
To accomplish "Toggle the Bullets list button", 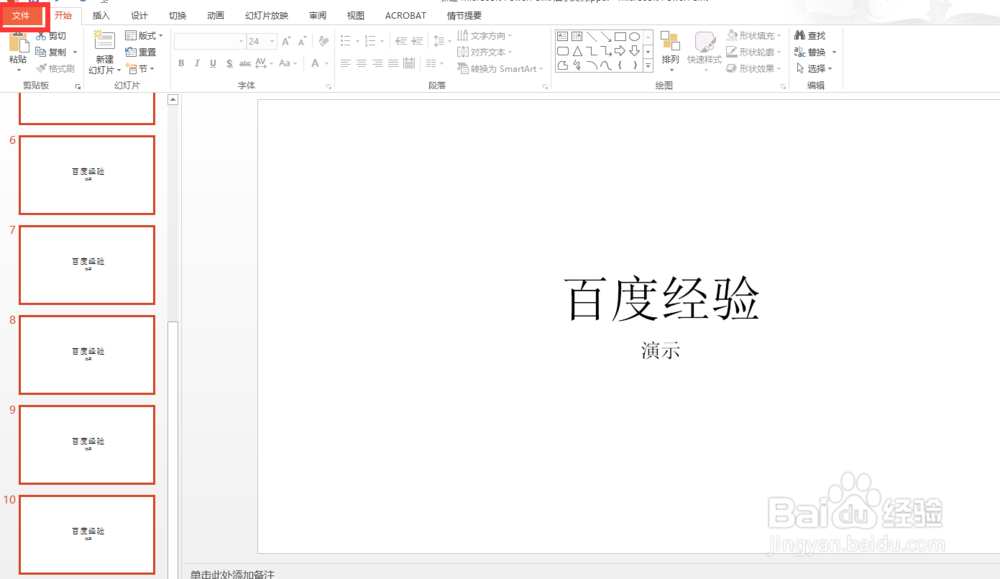I will (346, 41).
